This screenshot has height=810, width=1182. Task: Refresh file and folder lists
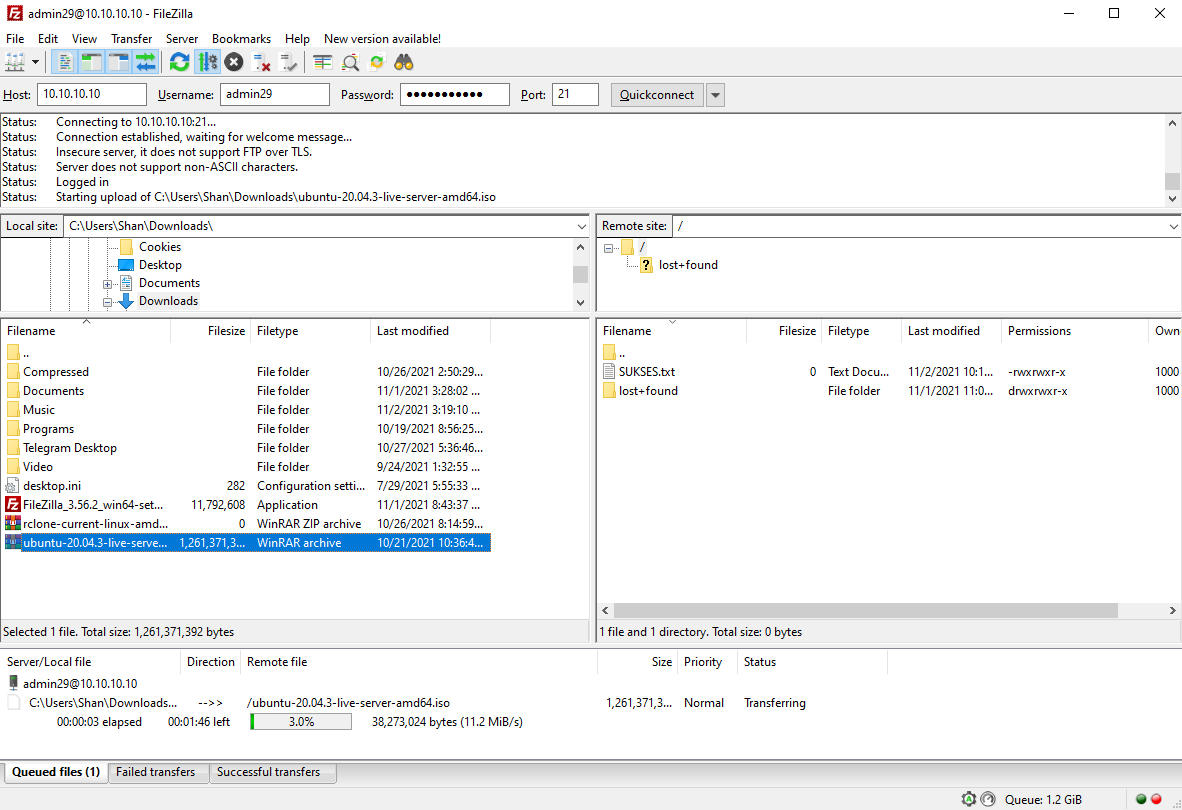[x=179, y=62]
